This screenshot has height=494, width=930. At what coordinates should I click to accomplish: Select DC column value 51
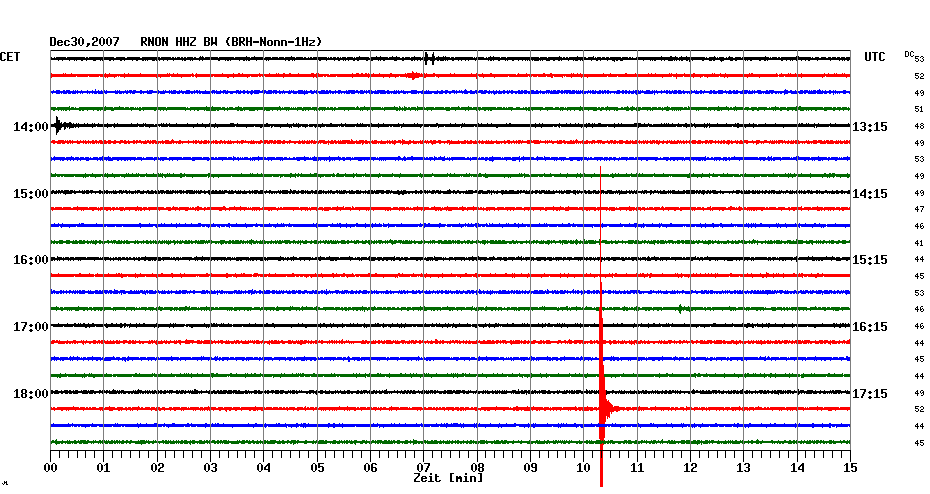(919, 110)
